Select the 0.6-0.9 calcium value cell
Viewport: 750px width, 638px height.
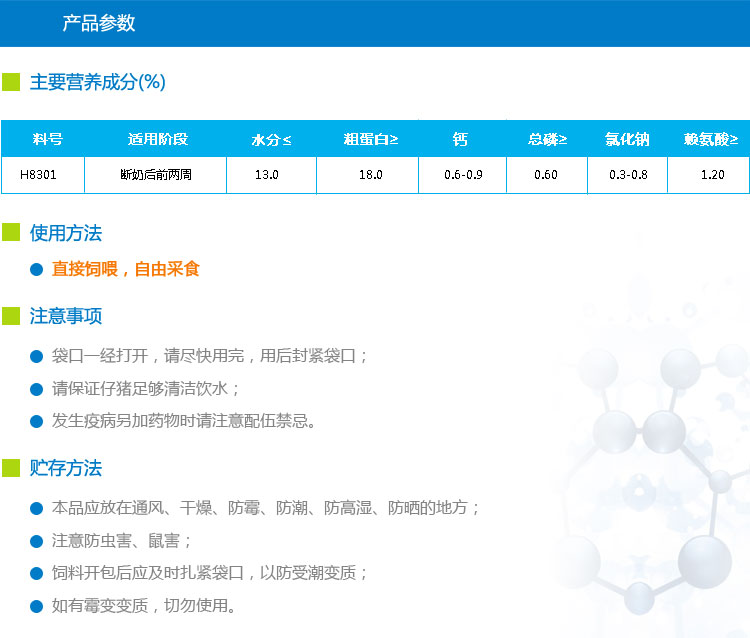coord(463,175)
